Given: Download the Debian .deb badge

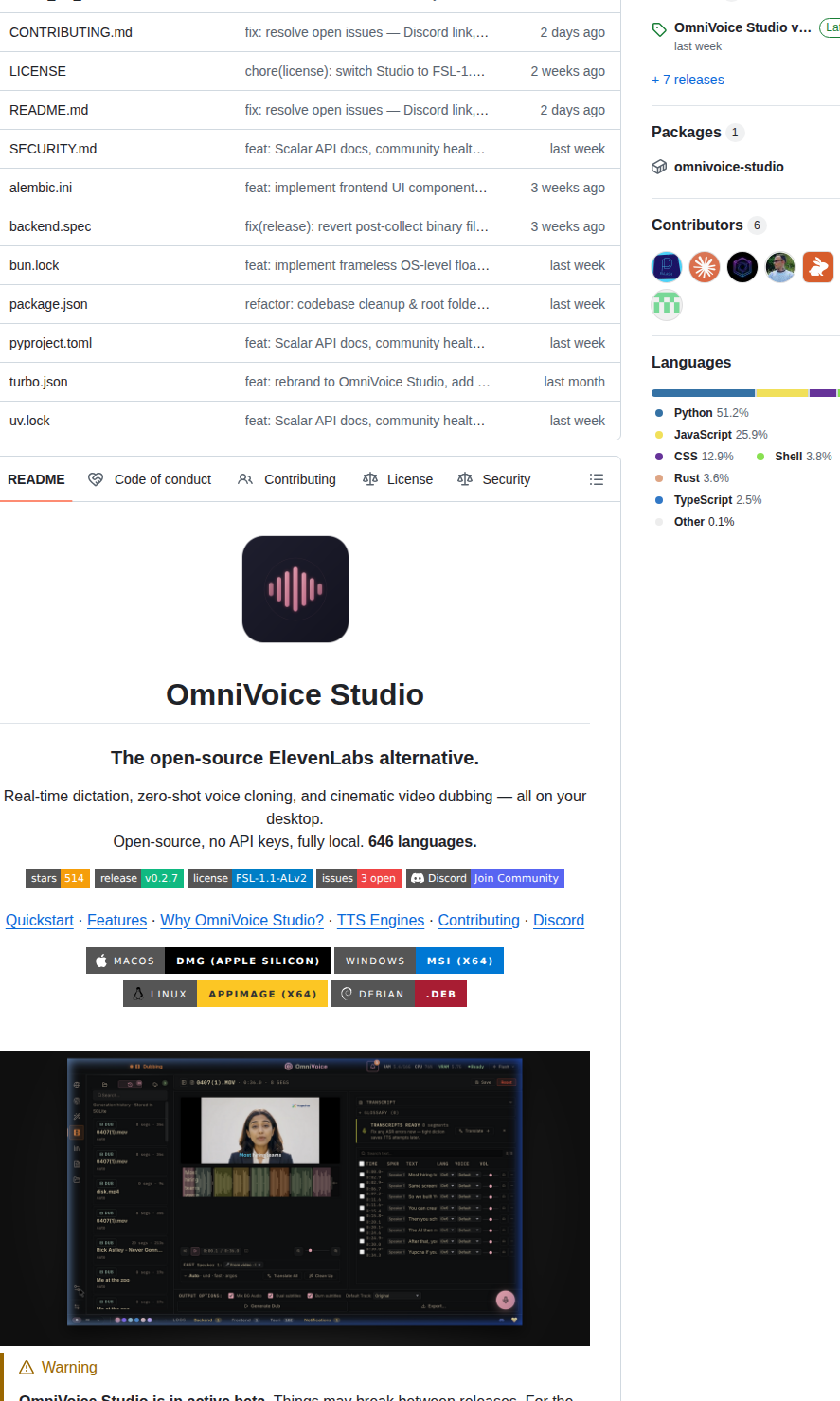Looking at the screenshot, I should click(x=399, y=994).
